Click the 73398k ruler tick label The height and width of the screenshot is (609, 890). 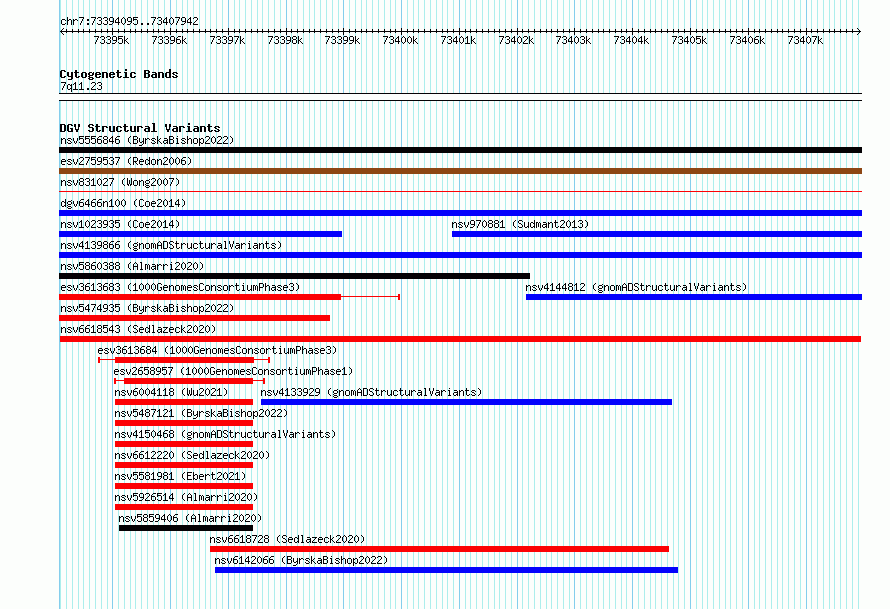point(285,40)
